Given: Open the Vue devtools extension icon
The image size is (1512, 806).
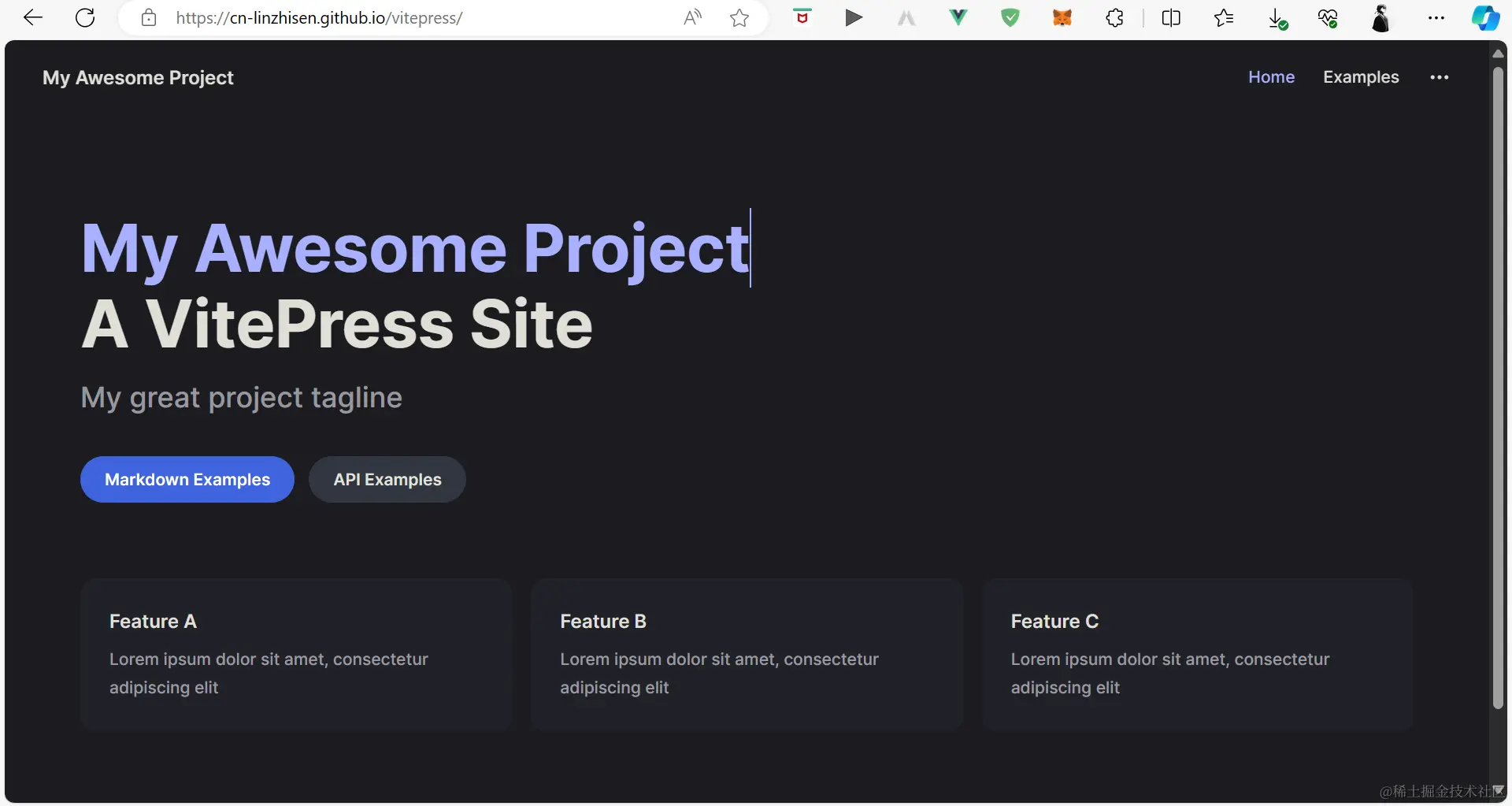Looking at the screenshot, I should click(x=958, y=17).
